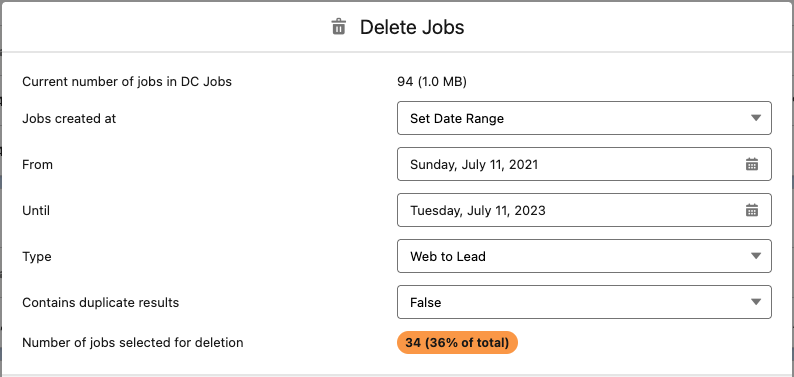
Task: Open the calendar picker for the Until date
Action: coord(751,210)
